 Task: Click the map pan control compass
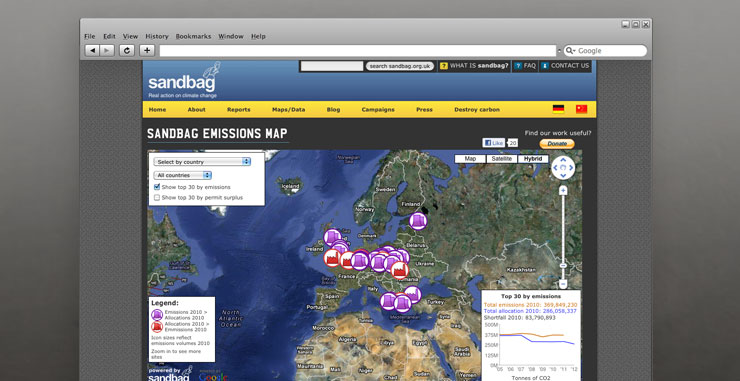(563, 168)
